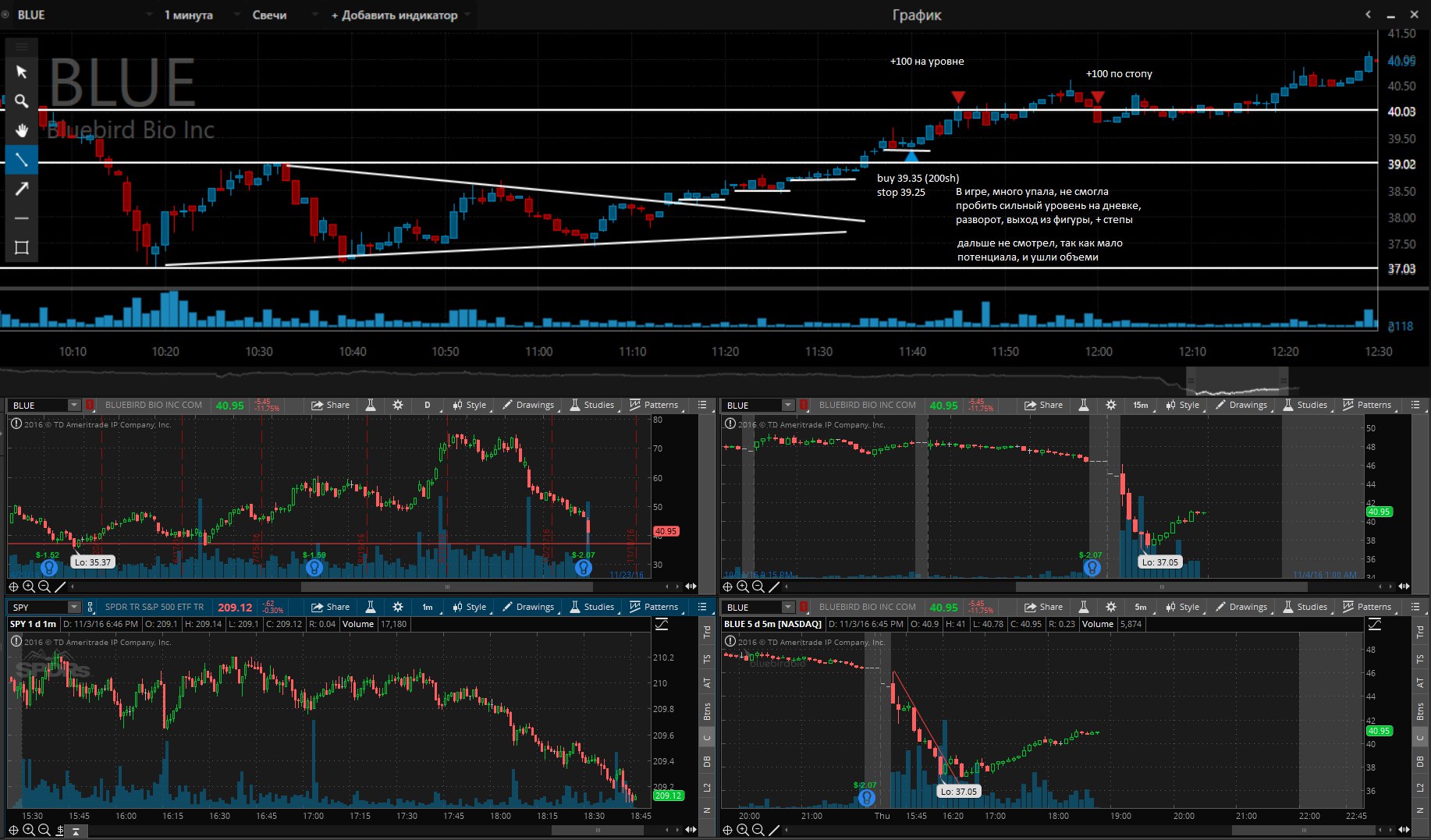Open Studies menu in SPY chart
The image size is (1431, 840).
(592, 607)
